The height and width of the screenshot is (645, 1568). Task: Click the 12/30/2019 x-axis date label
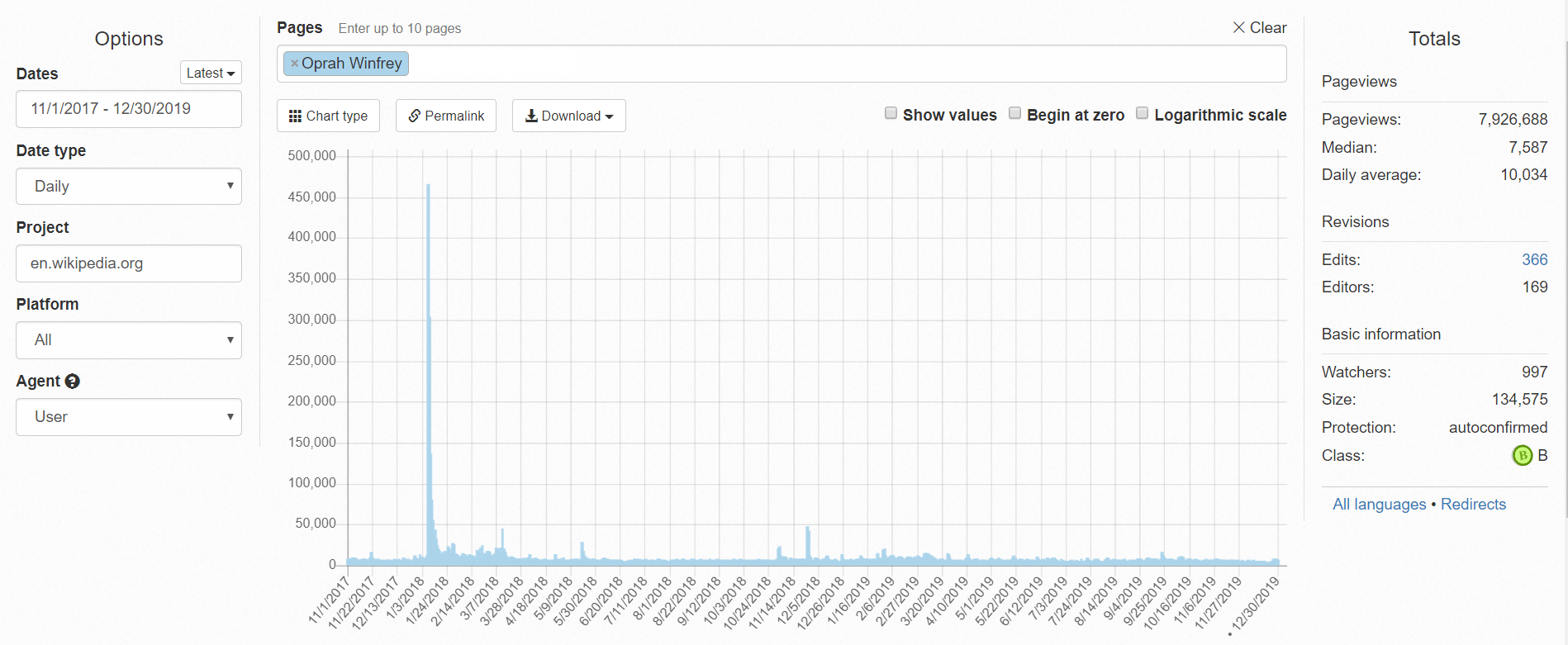(1254, 603)
